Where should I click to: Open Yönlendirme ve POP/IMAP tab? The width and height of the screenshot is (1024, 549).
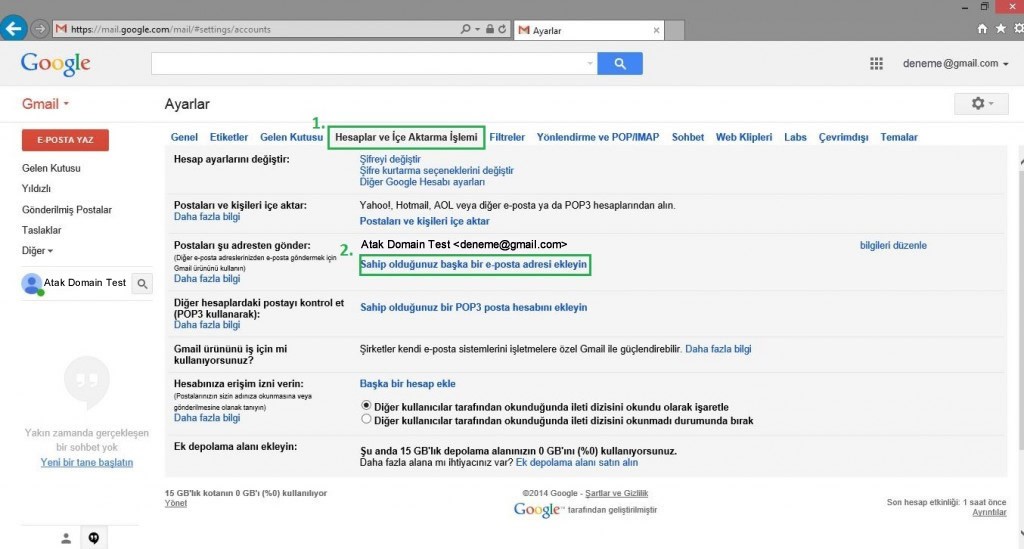point(598,137)
